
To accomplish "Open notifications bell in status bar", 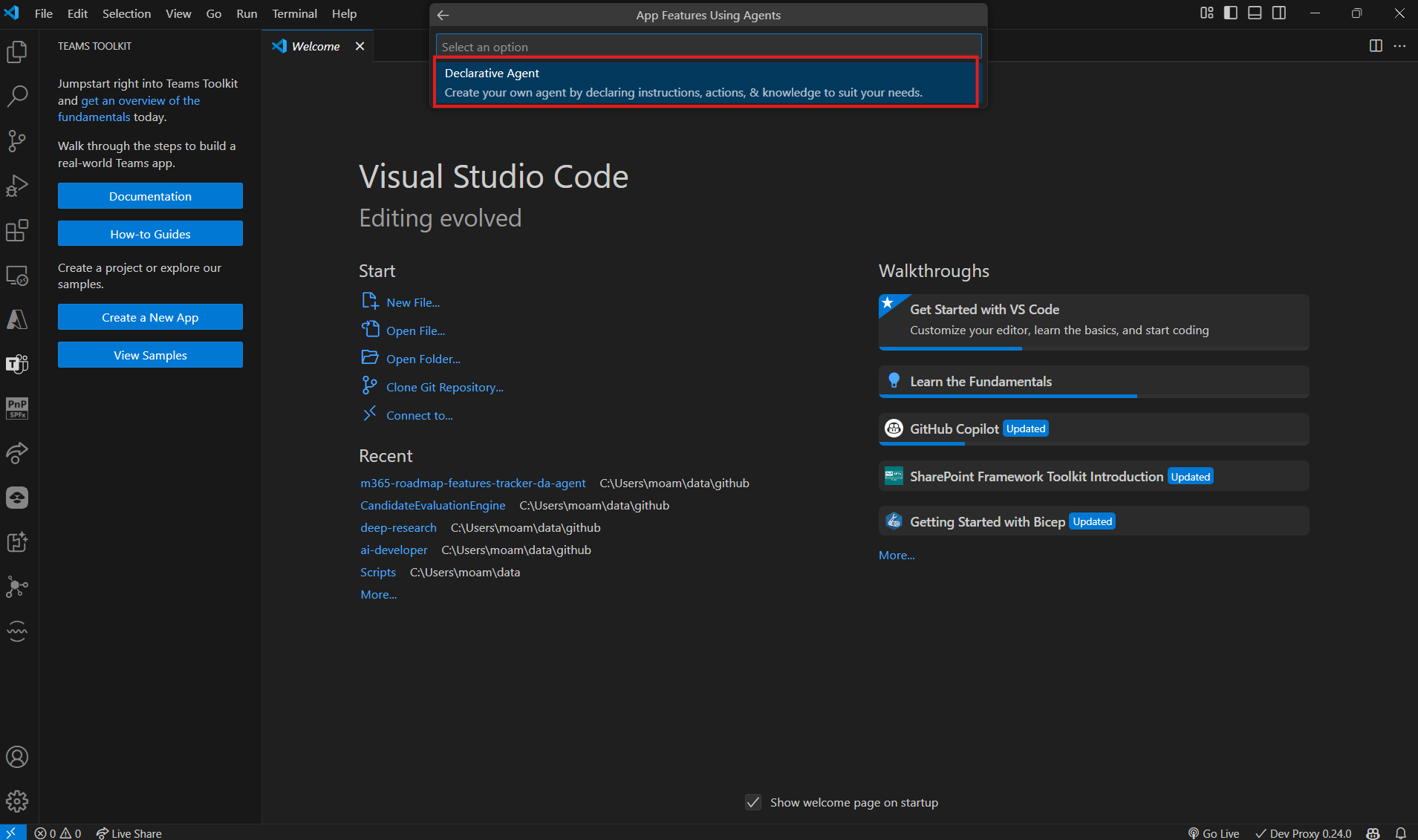I will (1400, 833).
